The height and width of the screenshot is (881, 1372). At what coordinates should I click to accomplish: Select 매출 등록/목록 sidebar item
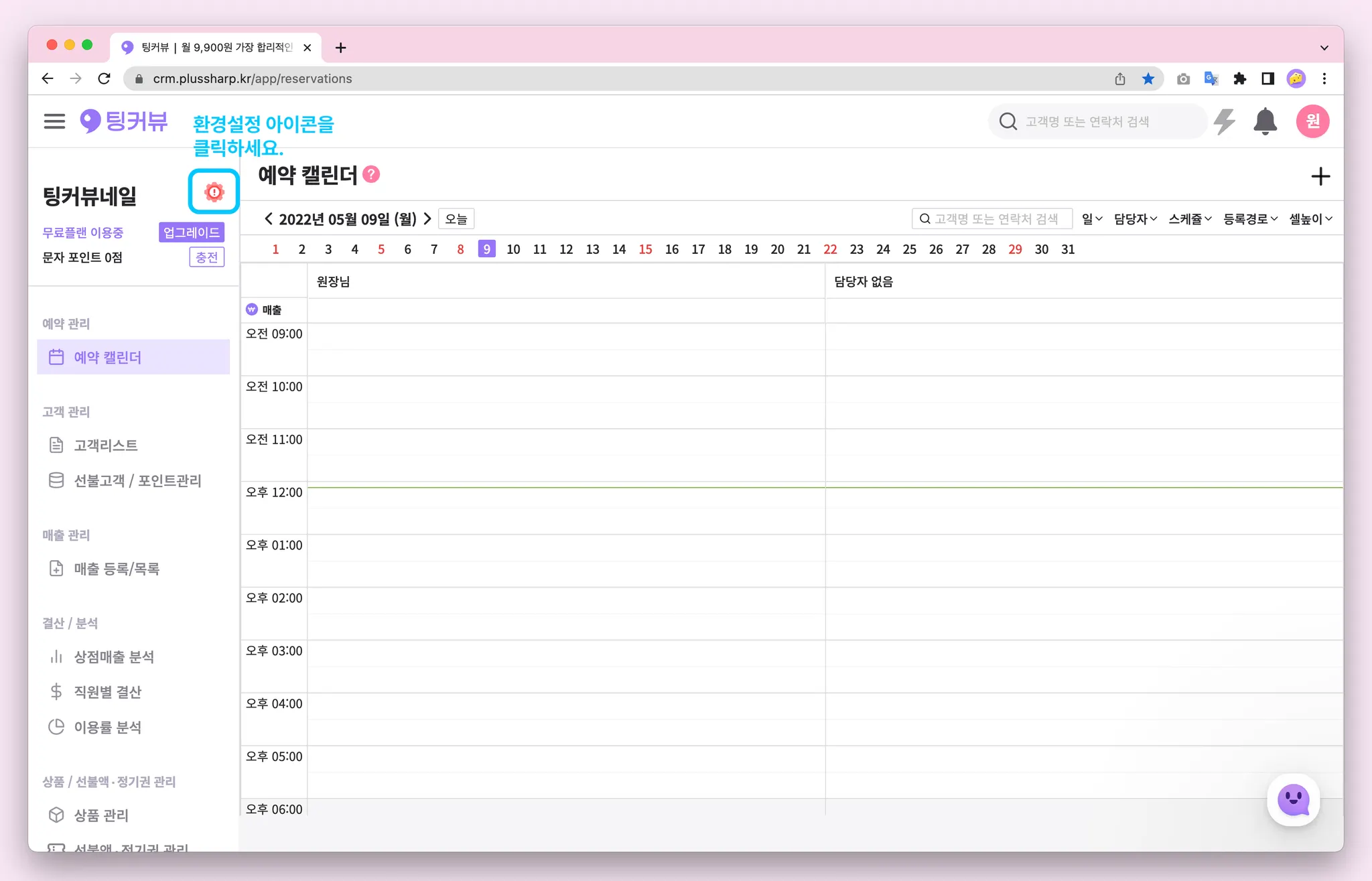(x=117, y=569)
